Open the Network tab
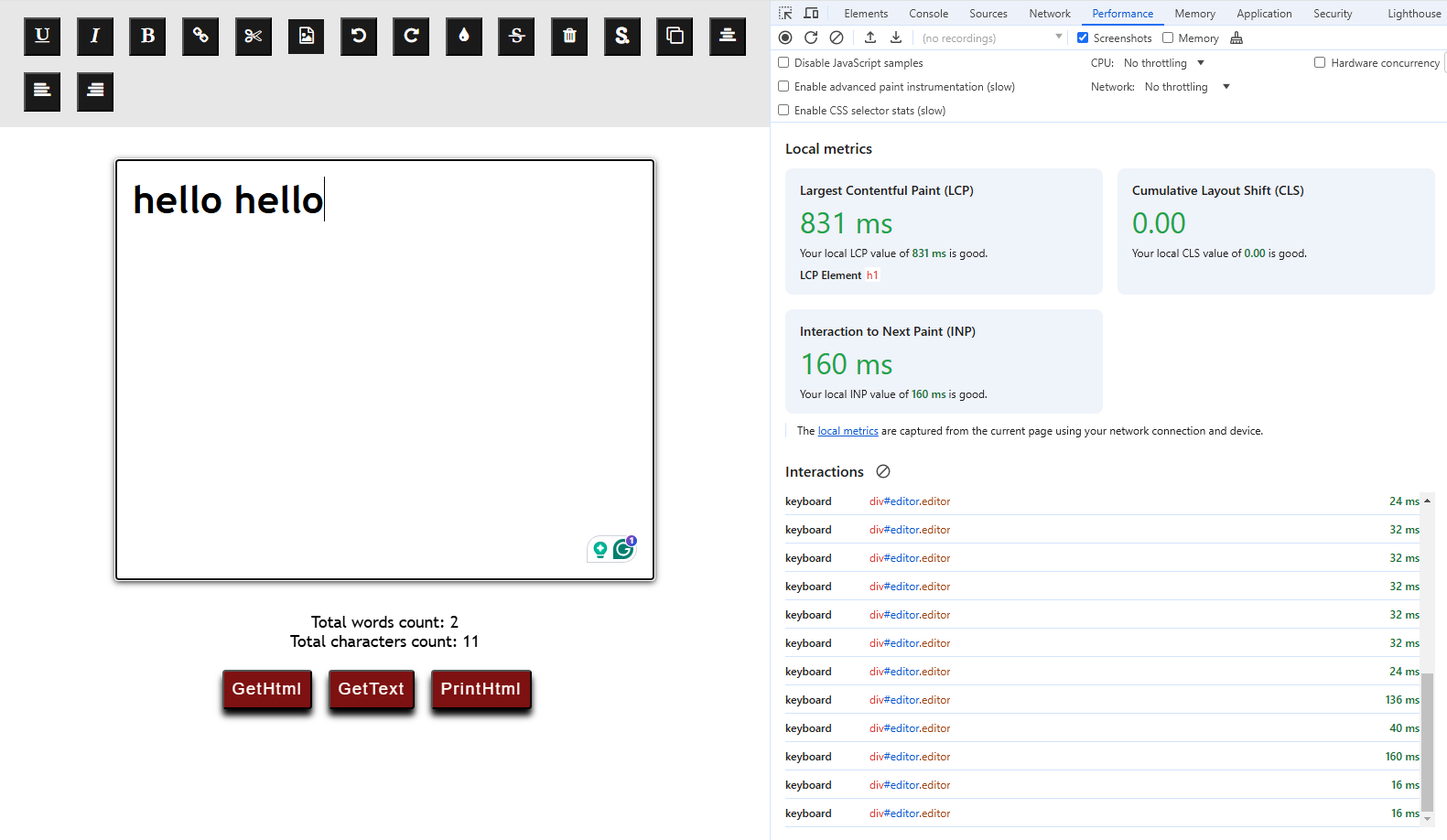1447x840 pixels. (x=1050, y=13)
